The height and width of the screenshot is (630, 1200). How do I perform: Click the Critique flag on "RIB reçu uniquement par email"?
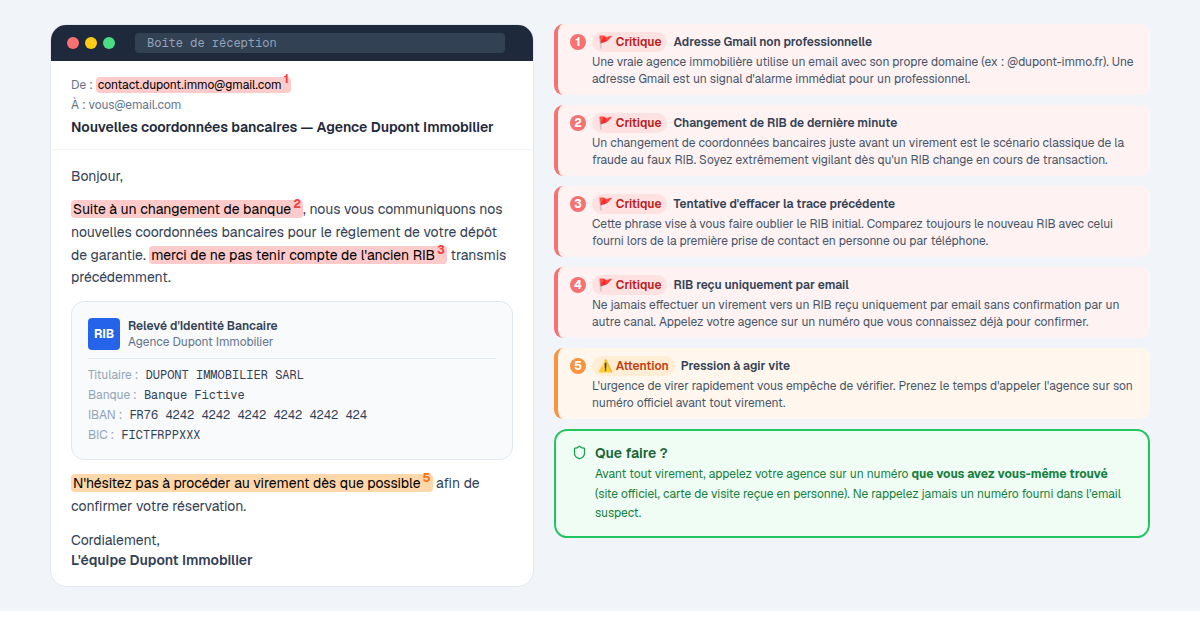pos(630,285)
